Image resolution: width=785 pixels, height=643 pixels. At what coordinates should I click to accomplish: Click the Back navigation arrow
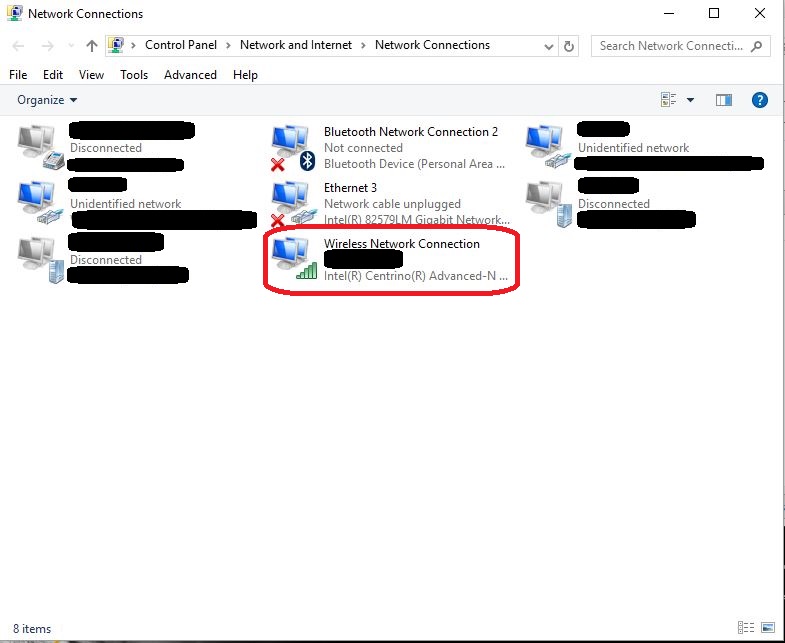pos(19,46)
